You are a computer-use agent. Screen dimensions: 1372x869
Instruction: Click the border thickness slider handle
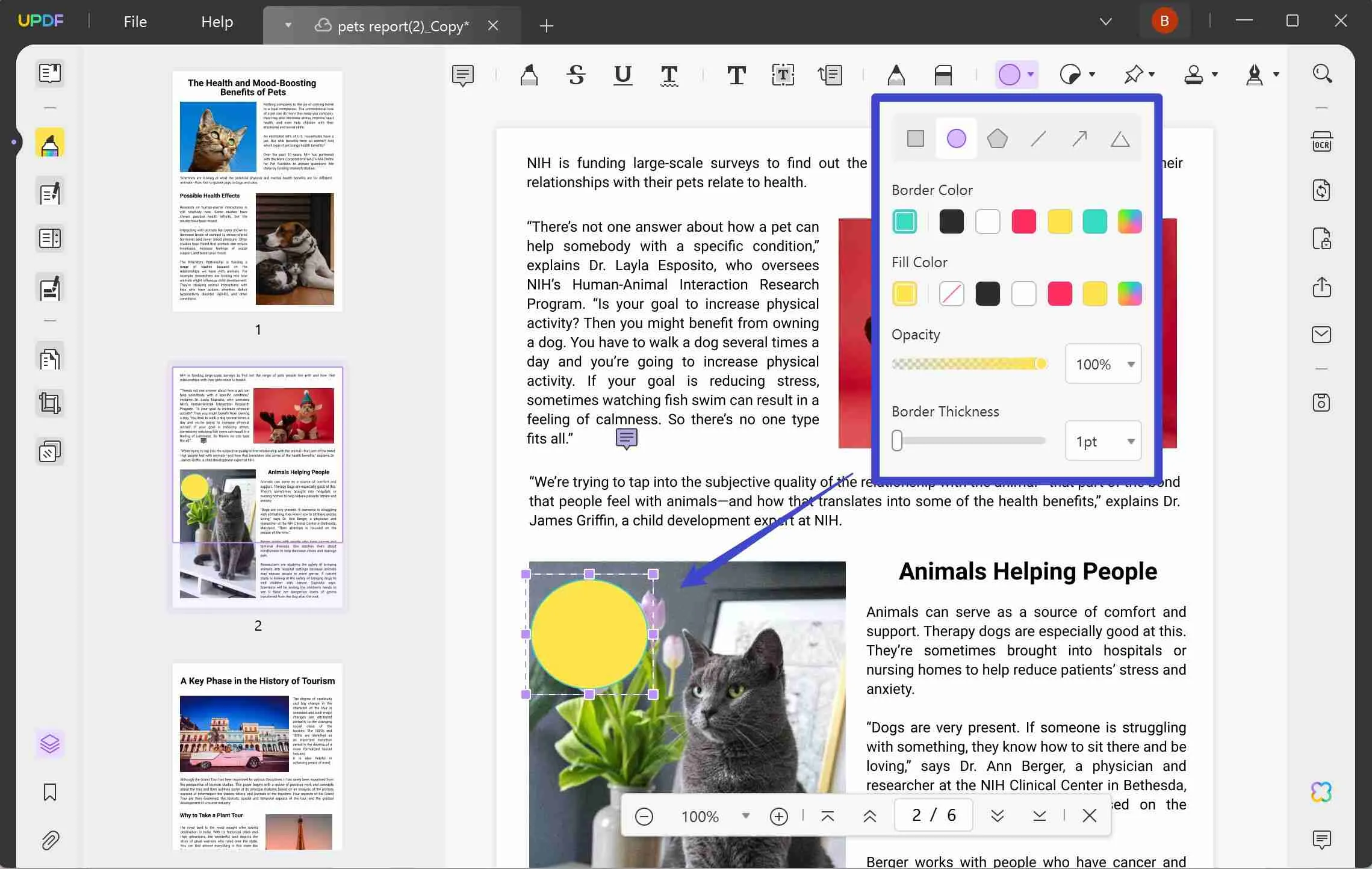coord(897,441)
